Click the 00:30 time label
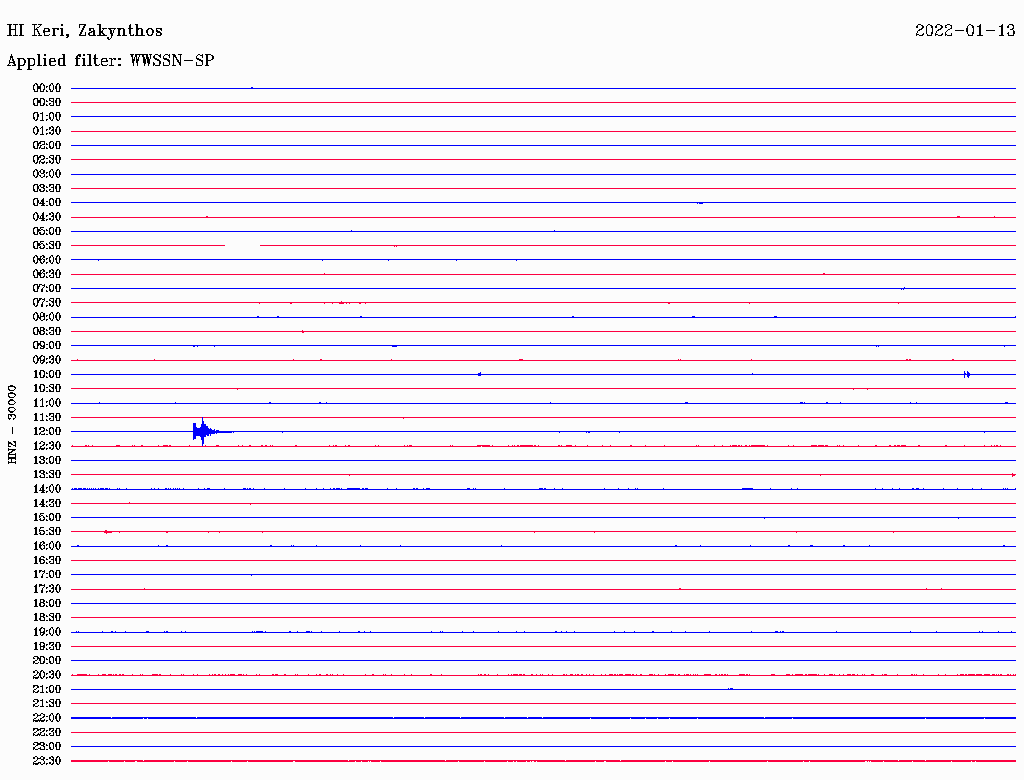This screenshot has width=1024, height=780. click(47, 103)
